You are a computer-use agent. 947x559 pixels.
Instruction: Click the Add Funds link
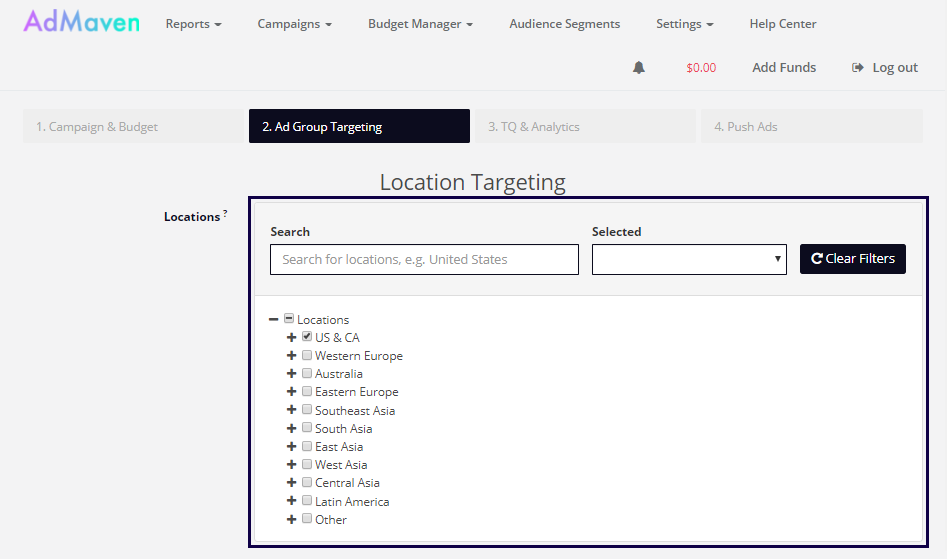[784, 68]
